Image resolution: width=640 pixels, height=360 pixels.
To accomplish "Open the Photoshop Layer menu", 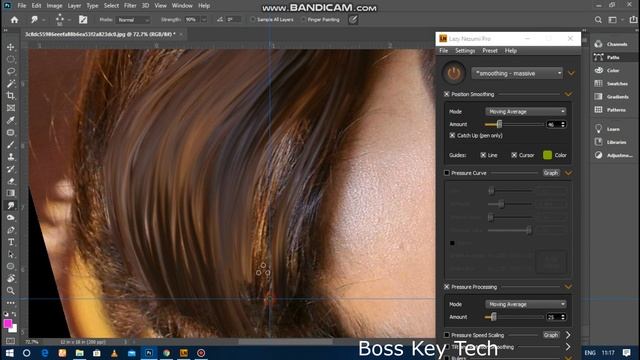I will click(x=74, y=6).
